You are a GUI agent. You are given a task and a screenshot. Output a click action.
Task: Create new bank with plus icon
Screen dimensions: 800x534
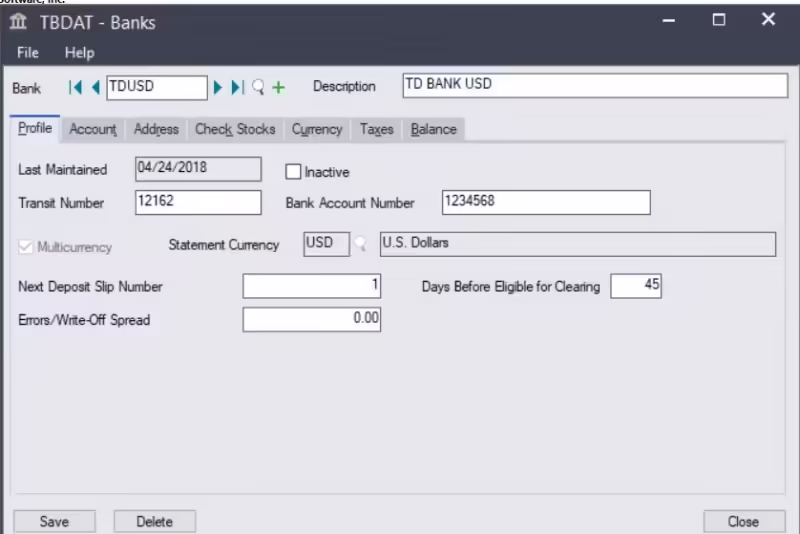(x=279, y=88)
